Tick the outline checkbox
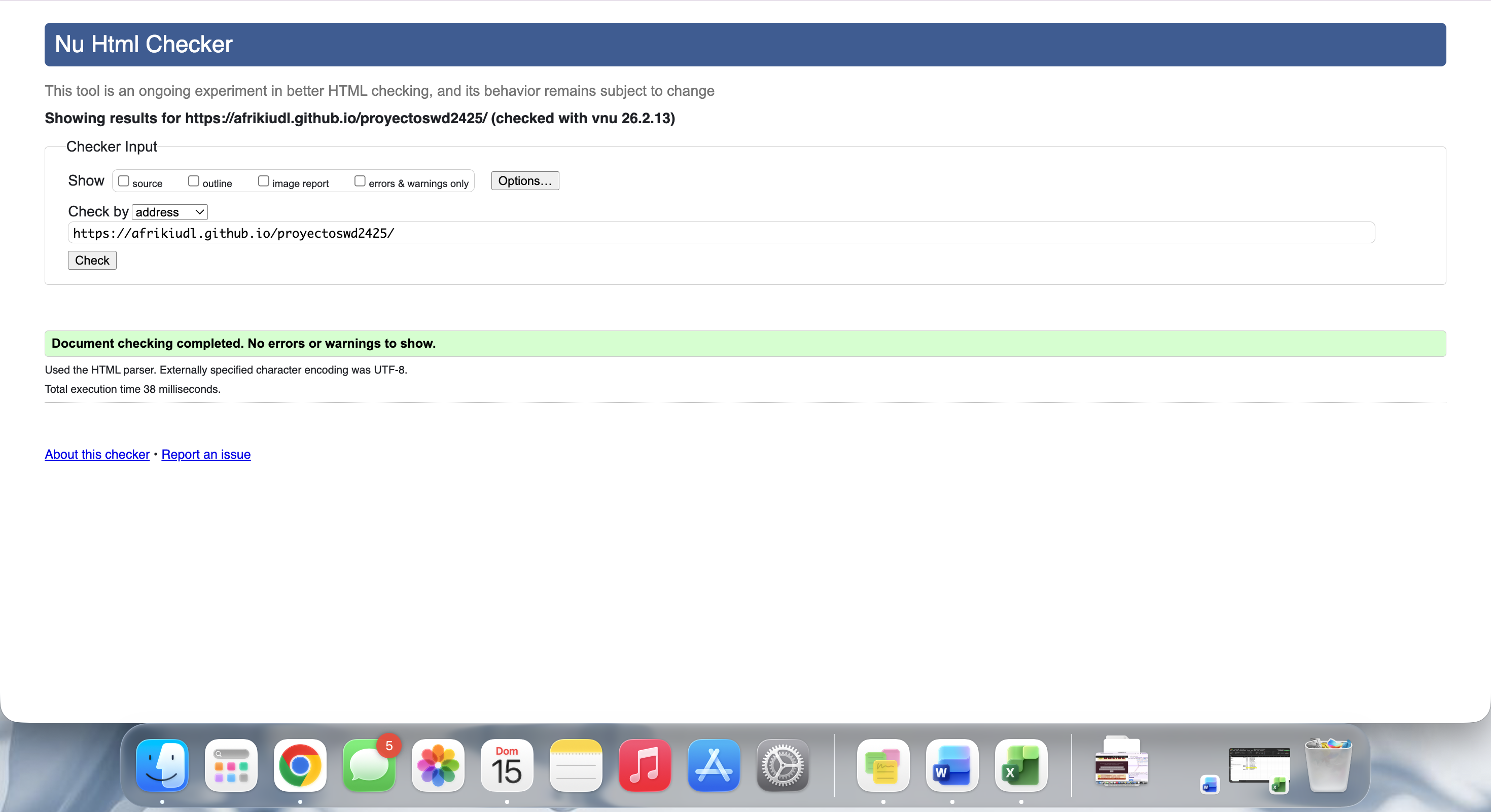The width and height of the screenshot is (1491, 812). (x=193, y=181)
